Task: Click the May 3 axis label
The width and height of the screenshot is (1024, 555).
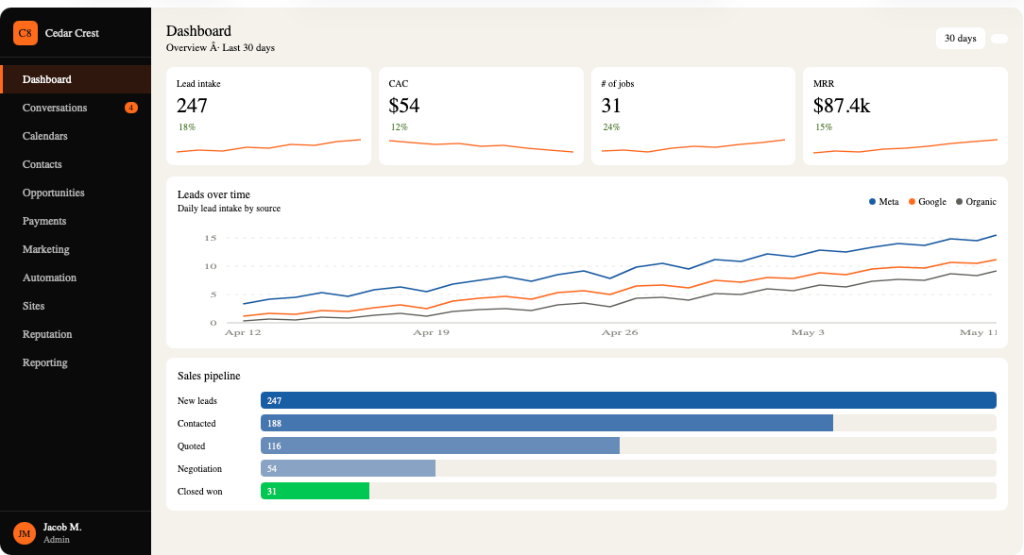Action: coord(808,332)
